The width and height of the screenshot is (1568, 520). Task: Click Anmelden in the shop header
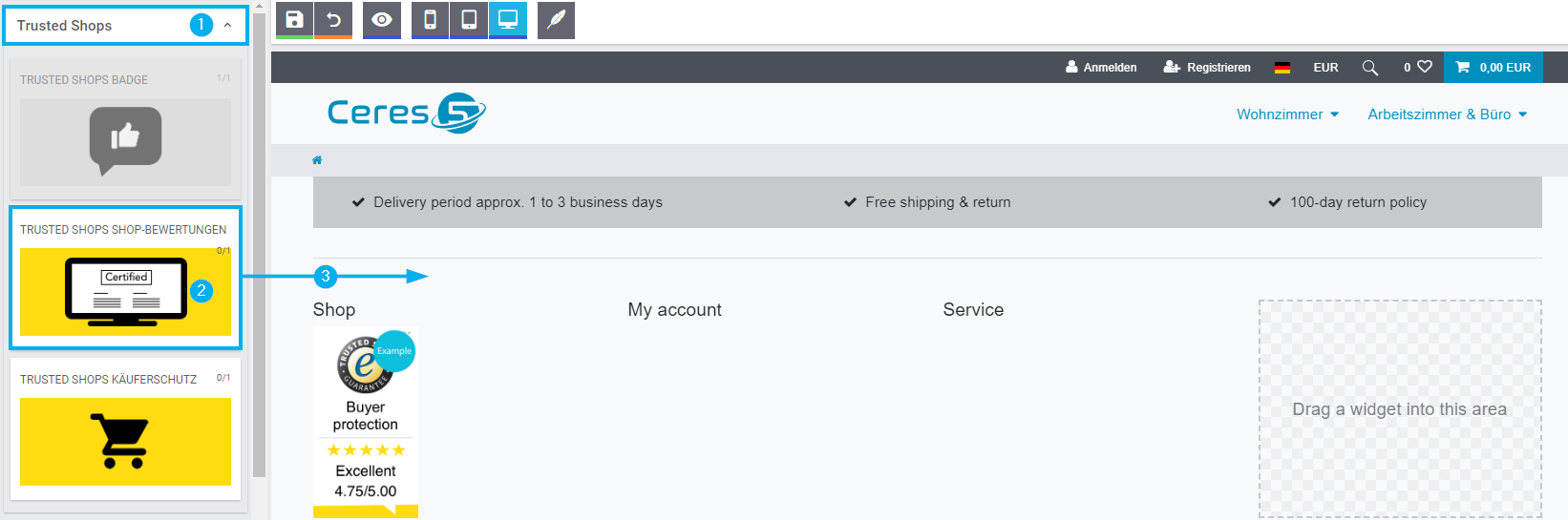(x=1101, y=68)
